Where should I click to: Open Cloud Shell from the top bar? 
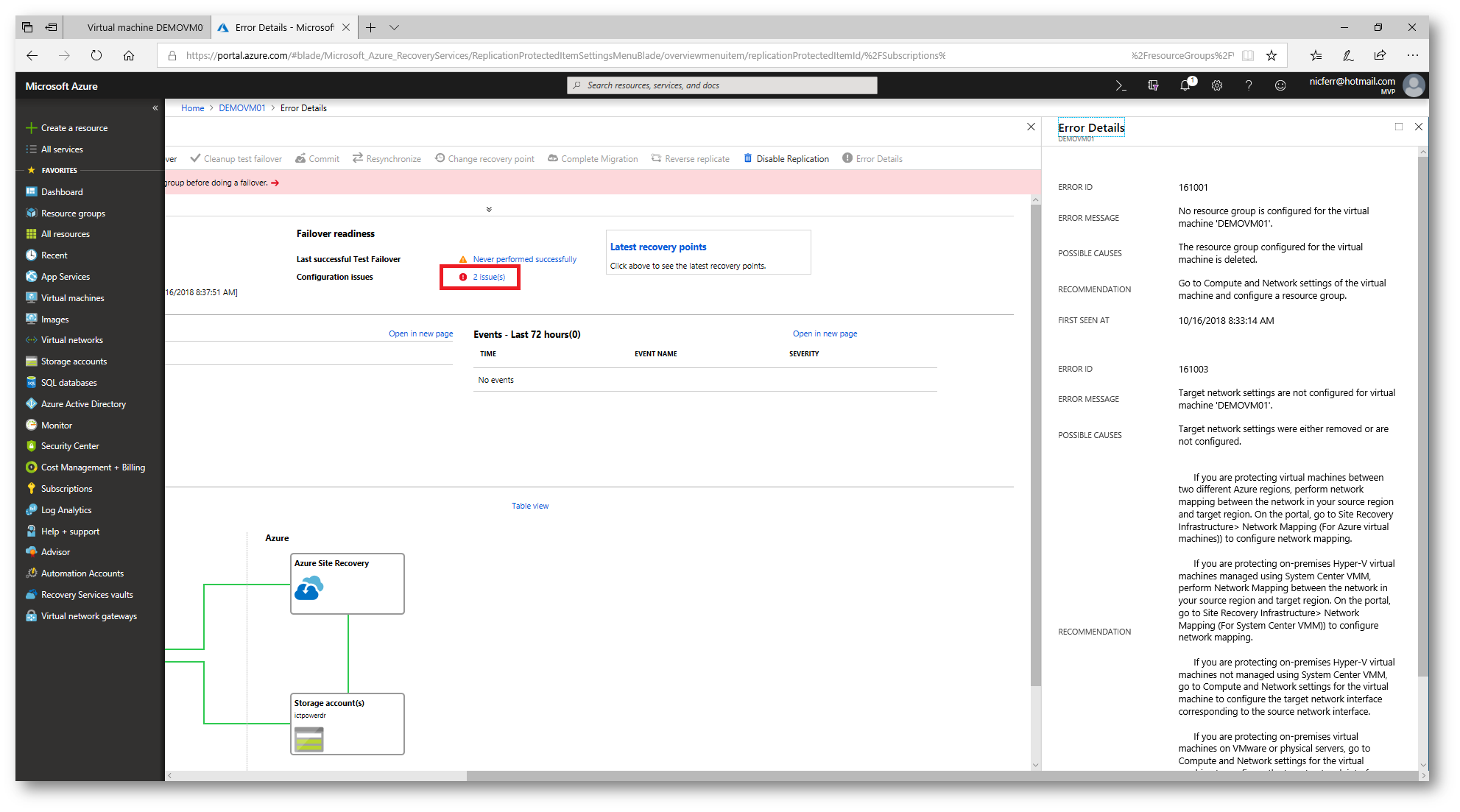pyautogui.click(x=1121, y=85)
